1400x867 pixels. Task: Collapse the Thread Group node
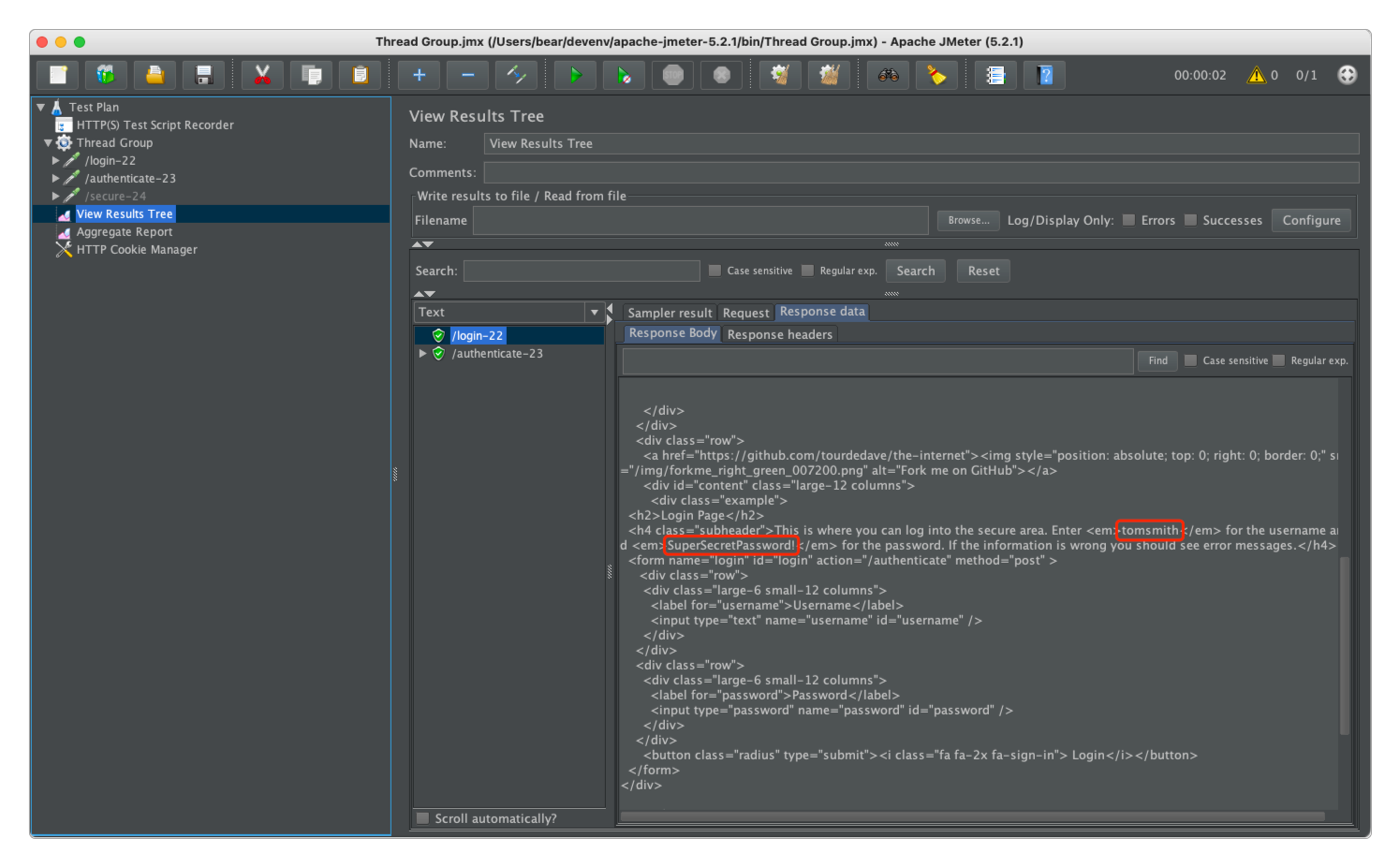coord(48,142)
